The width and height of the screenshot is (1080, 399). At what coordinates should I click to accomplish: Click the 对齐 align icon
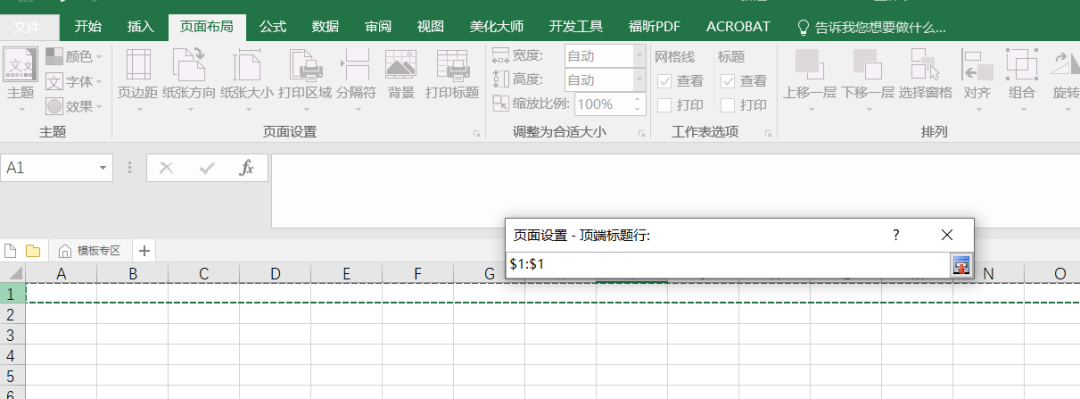pyautogui.click(x=977, y=64)
